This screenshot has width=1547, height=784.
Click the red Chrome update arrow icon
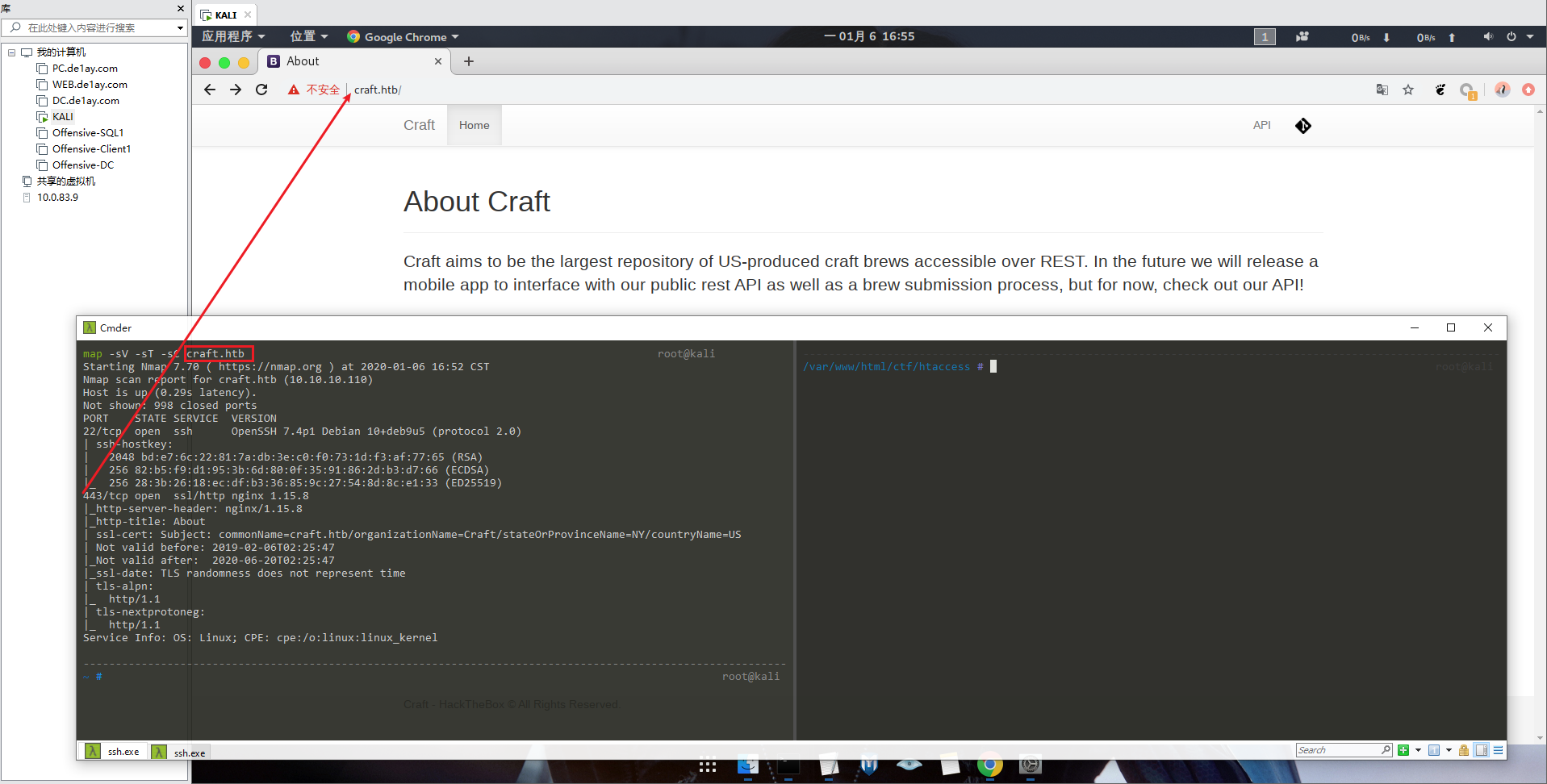1528,90
